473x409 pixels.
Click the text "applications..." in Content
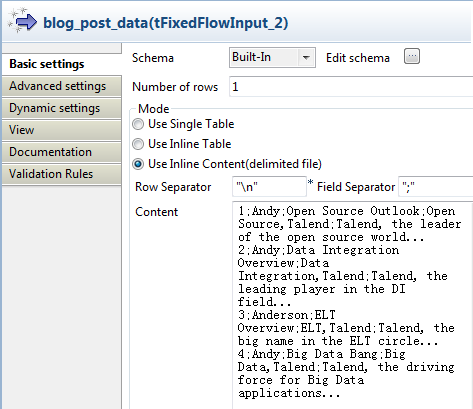pyautogui.click(x=289, y=393)
